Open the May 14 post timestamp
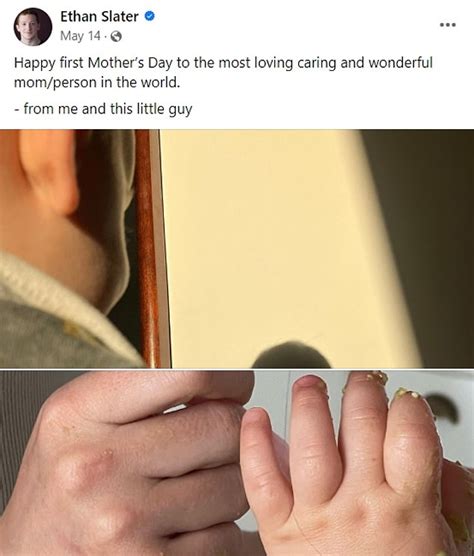Viewport: 474px width, 556px height. tap(80, 36)
